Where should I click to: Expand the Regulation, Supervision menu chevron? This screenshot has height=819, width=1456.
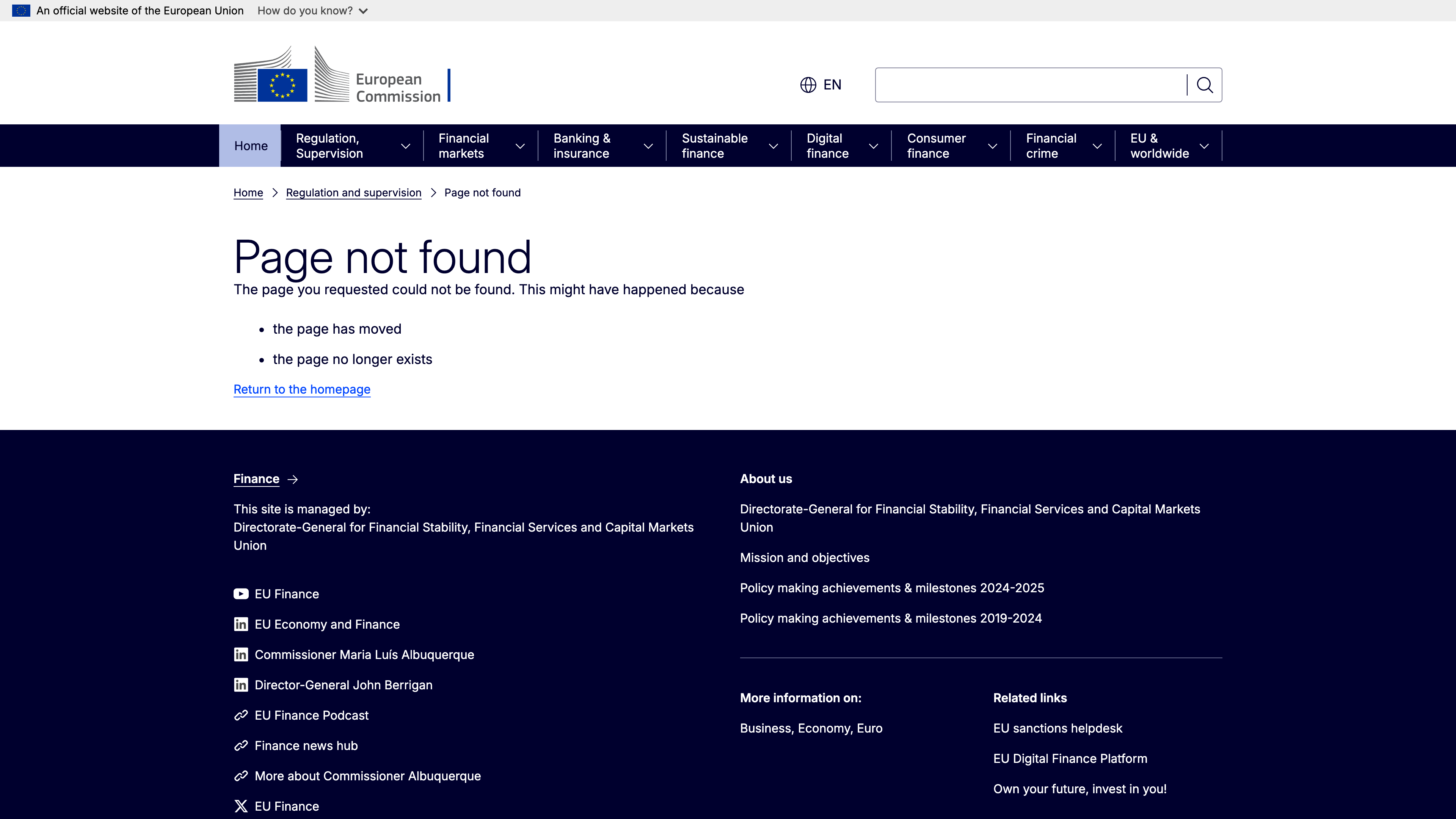tap(405, 146)
